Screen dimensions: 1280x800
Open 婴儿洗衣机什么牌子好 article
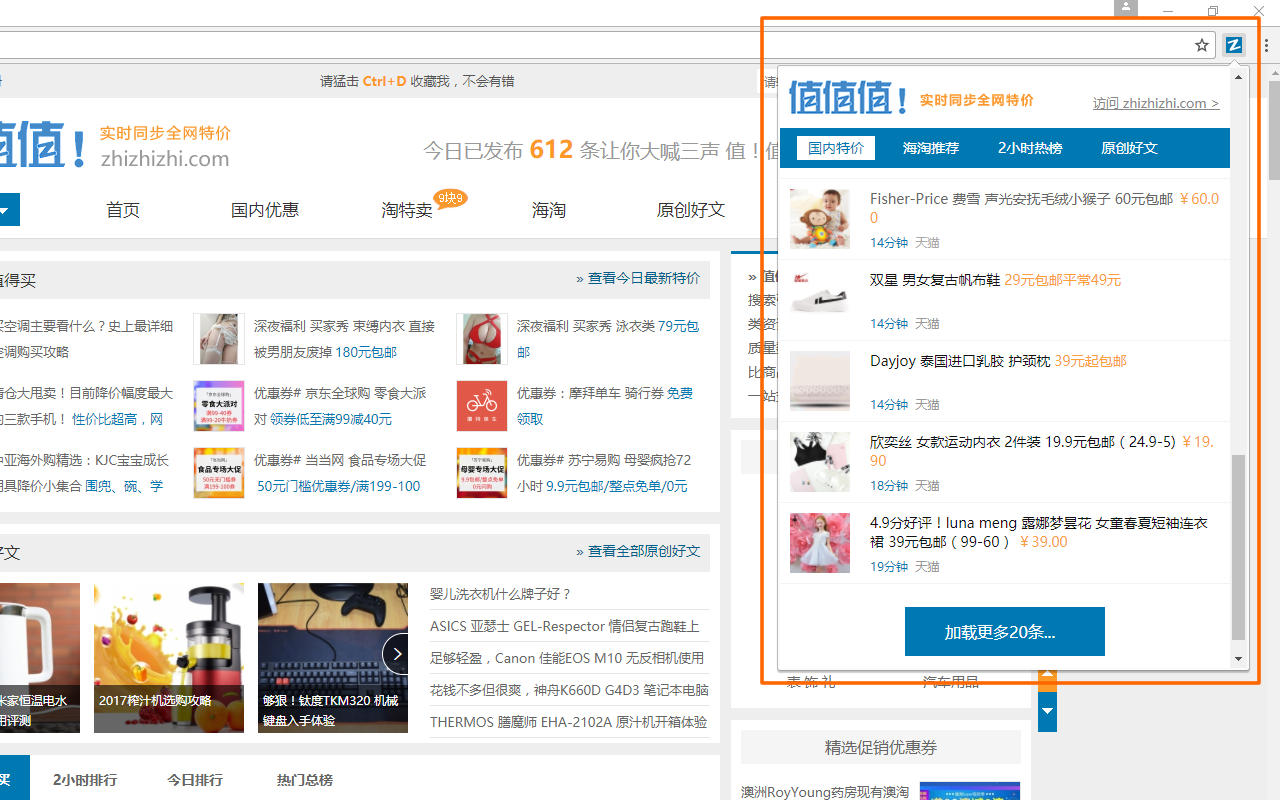(x=500, y=594)
